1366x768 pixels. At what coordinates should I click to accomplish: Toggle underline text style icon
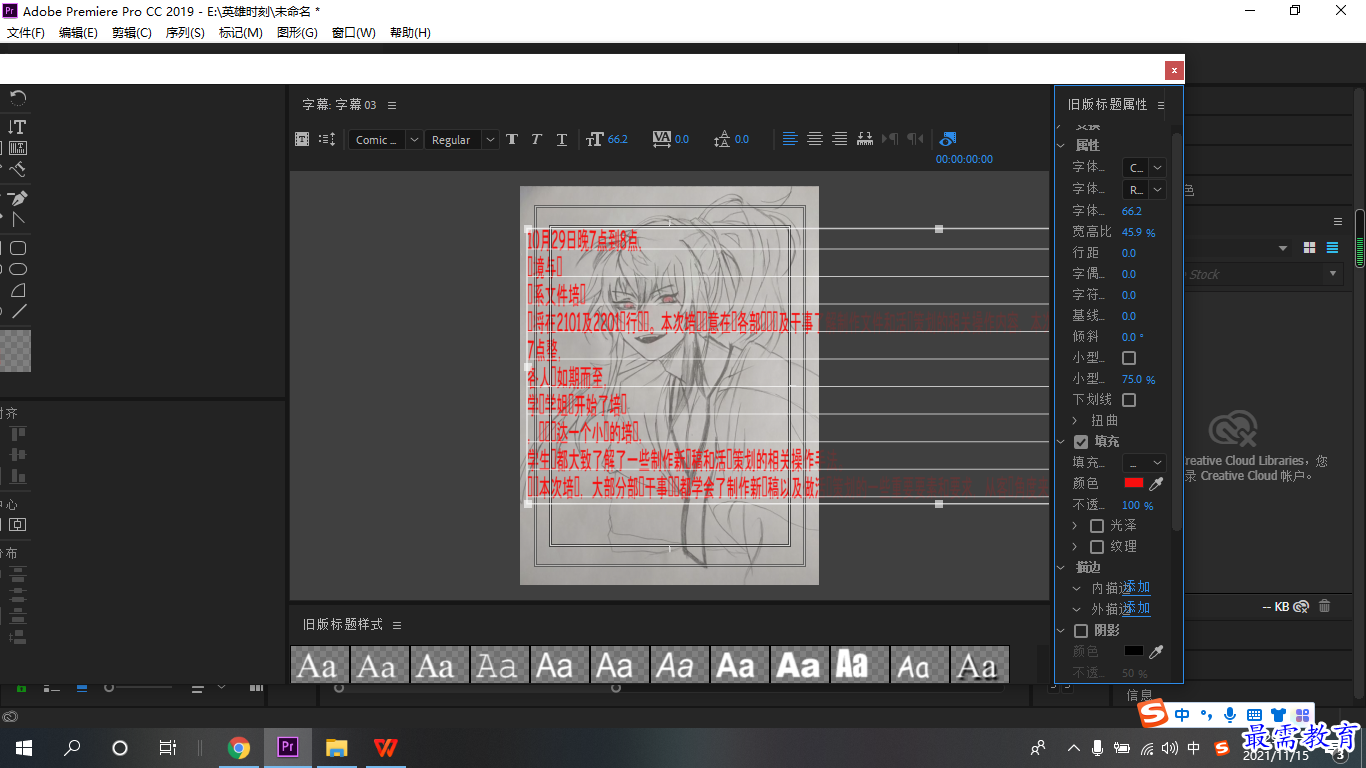[561, 139]
